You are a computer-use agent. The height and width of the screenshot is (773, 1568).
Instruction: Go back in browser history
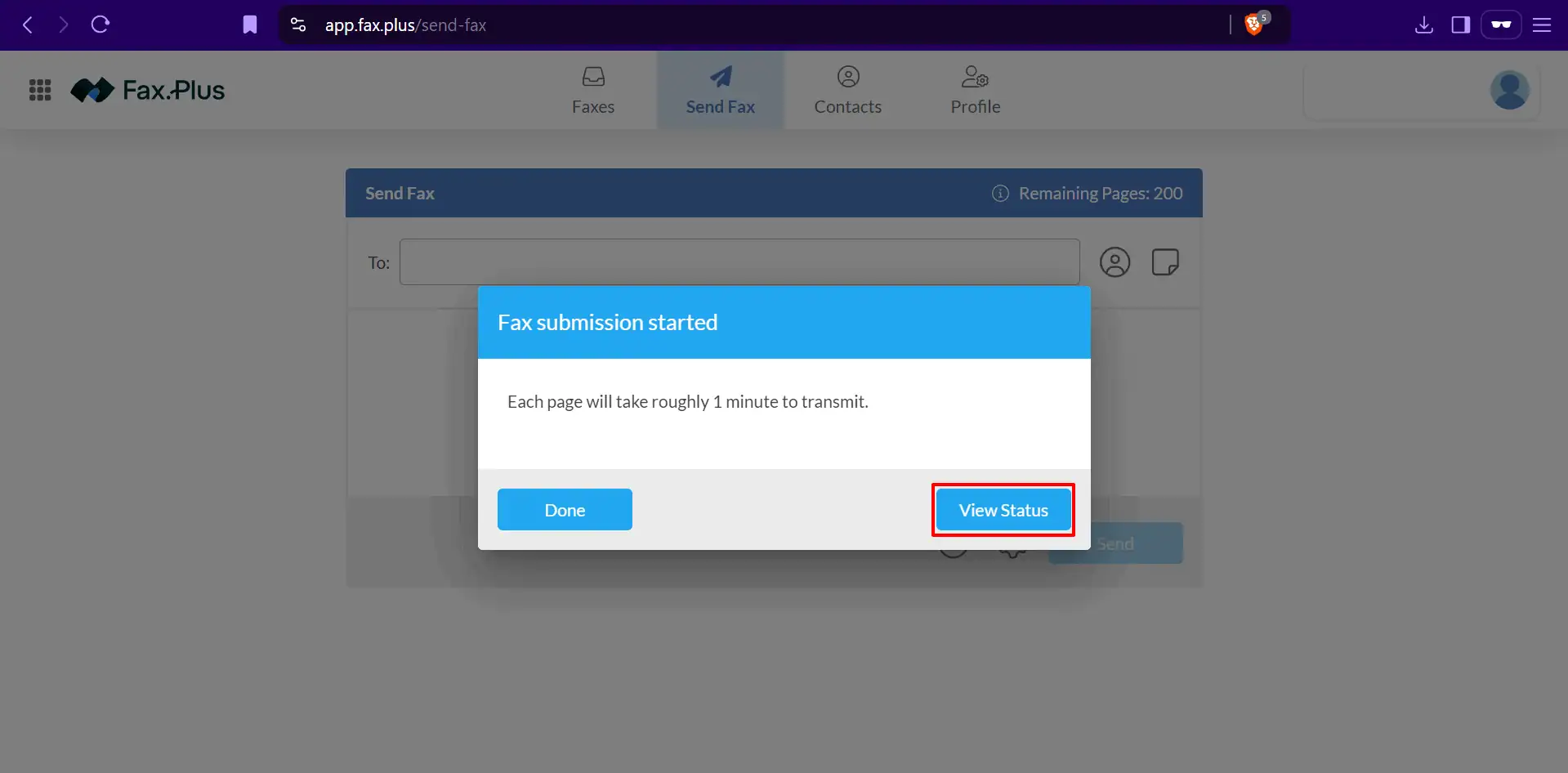click(28, 25)
